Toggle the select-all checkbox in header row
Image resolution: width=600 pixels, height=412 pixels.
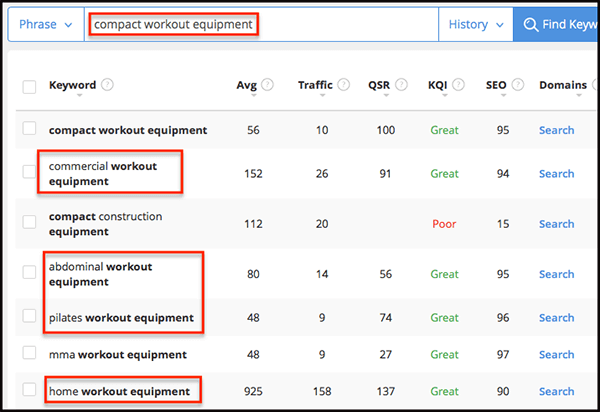click(x=29, y=86)
